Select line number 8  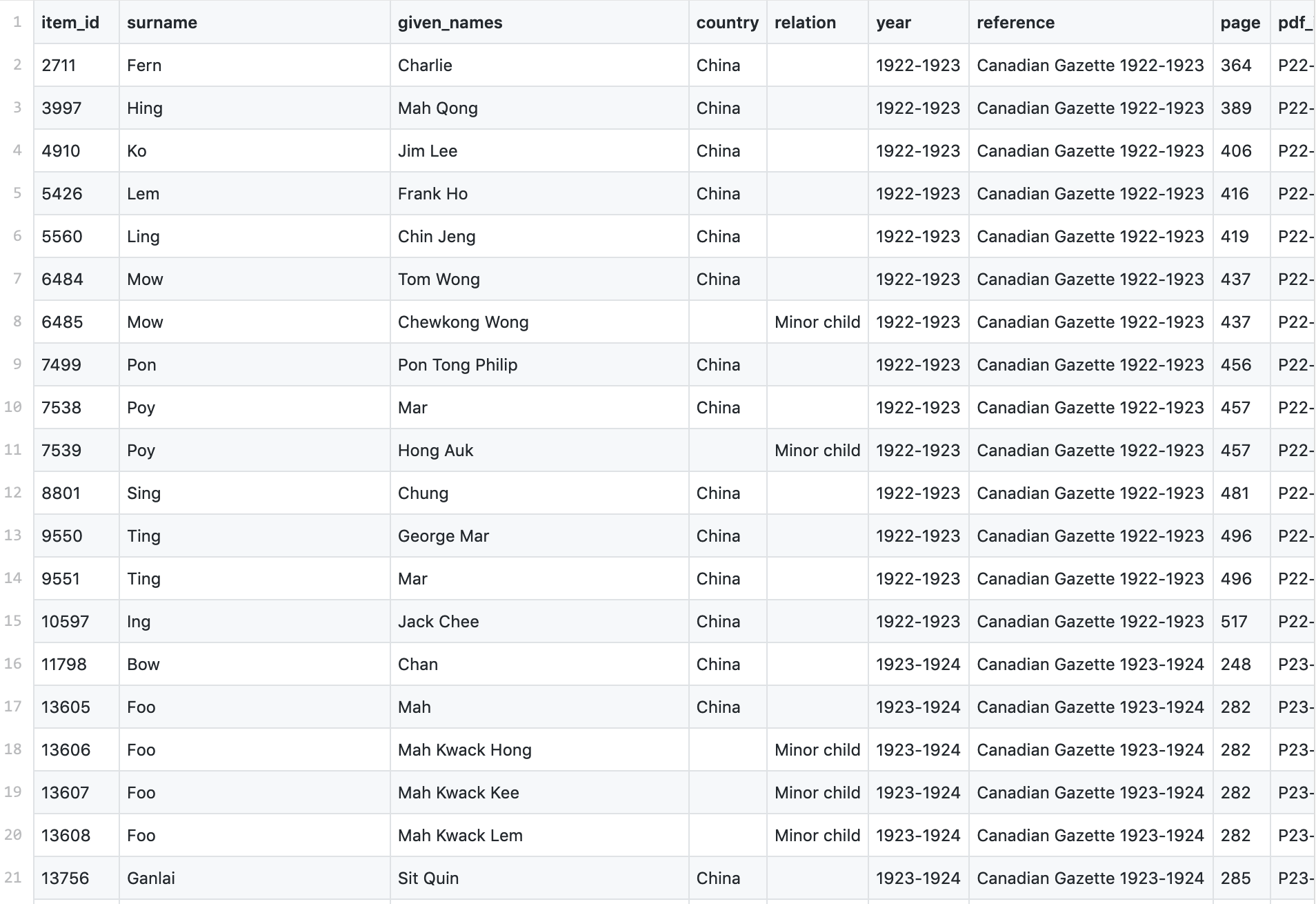[x=17, y=322]
